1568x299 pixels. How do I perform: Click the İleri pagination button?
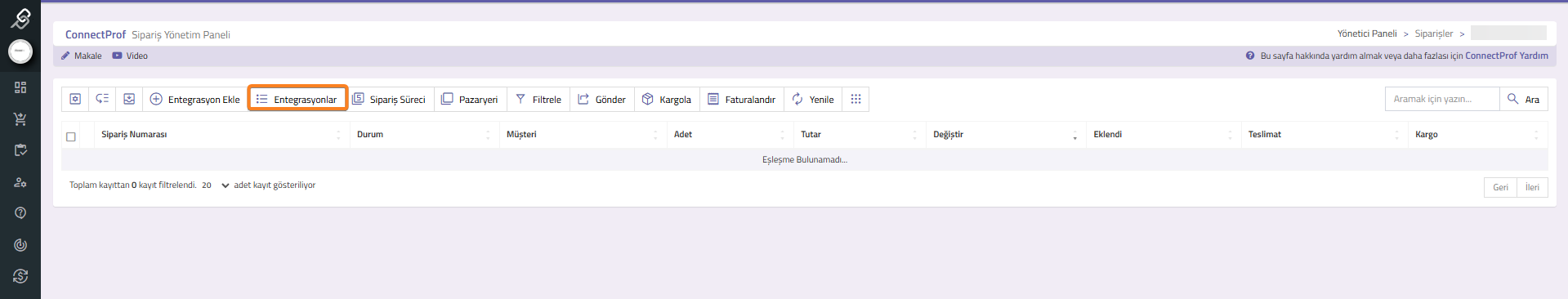pos(1532,187)
